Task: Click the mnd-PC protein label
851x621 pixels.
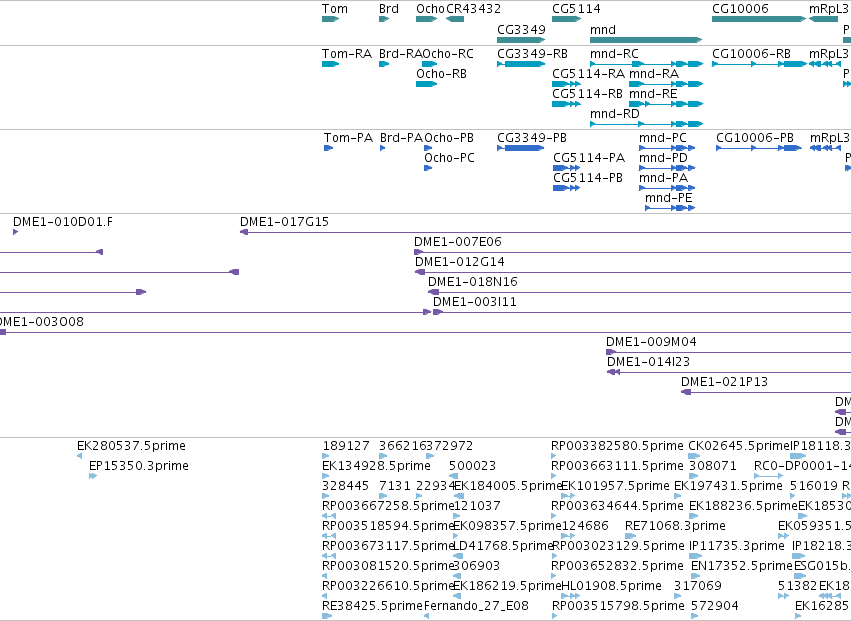Action: pyautogui.click(x=663, y=138)
